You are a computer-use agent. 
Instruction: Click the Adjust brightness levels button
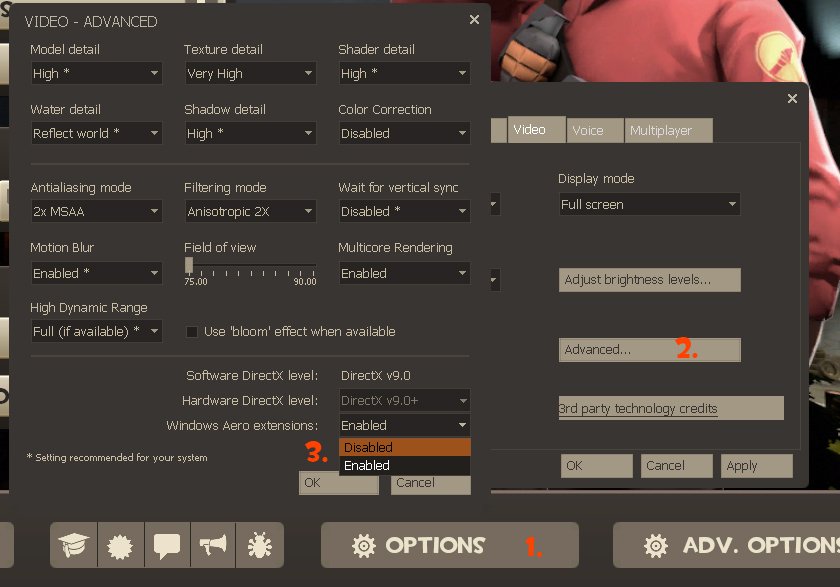coord(649,280)
